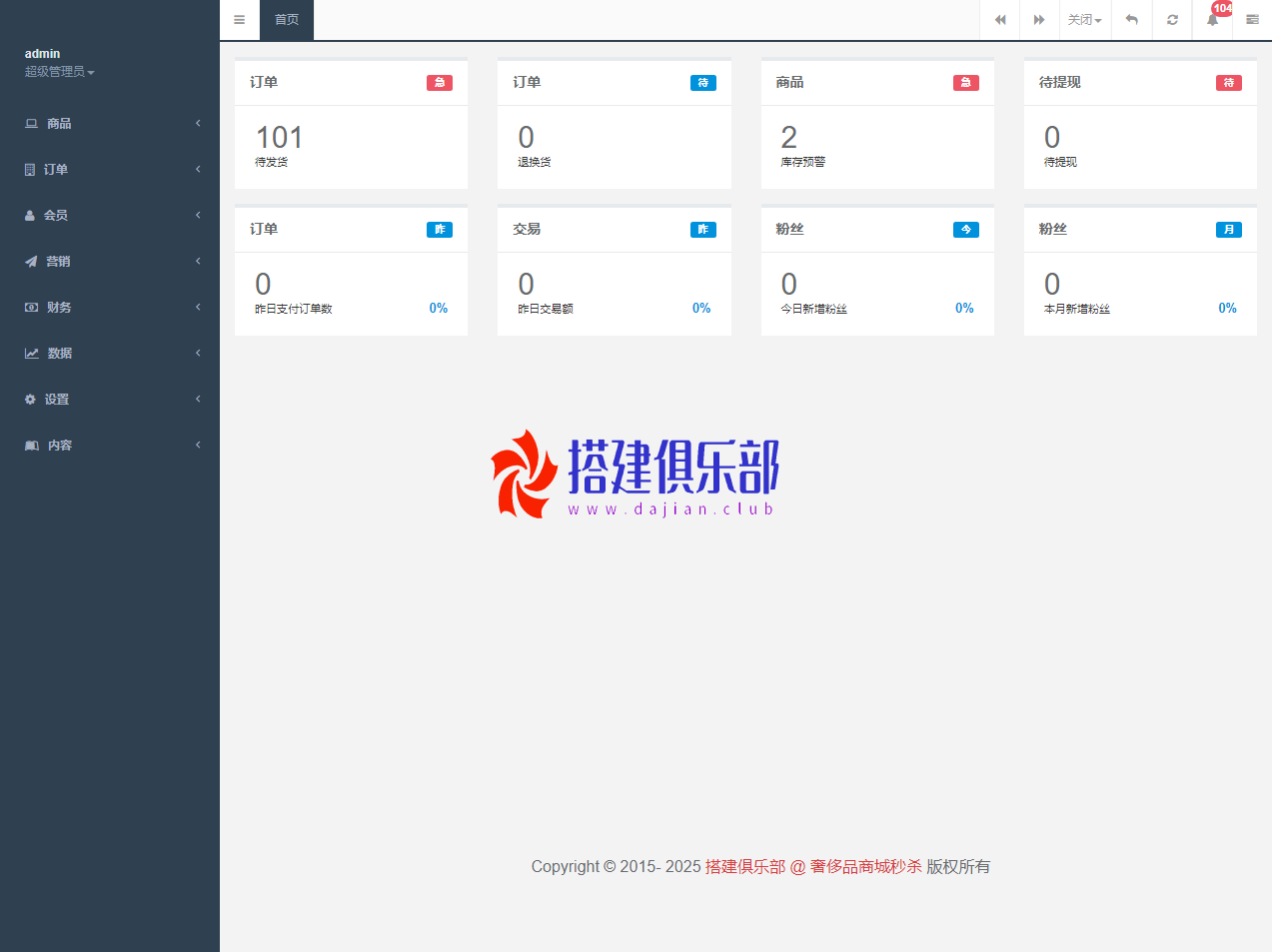Open the 首页 tab

(287, 20)
